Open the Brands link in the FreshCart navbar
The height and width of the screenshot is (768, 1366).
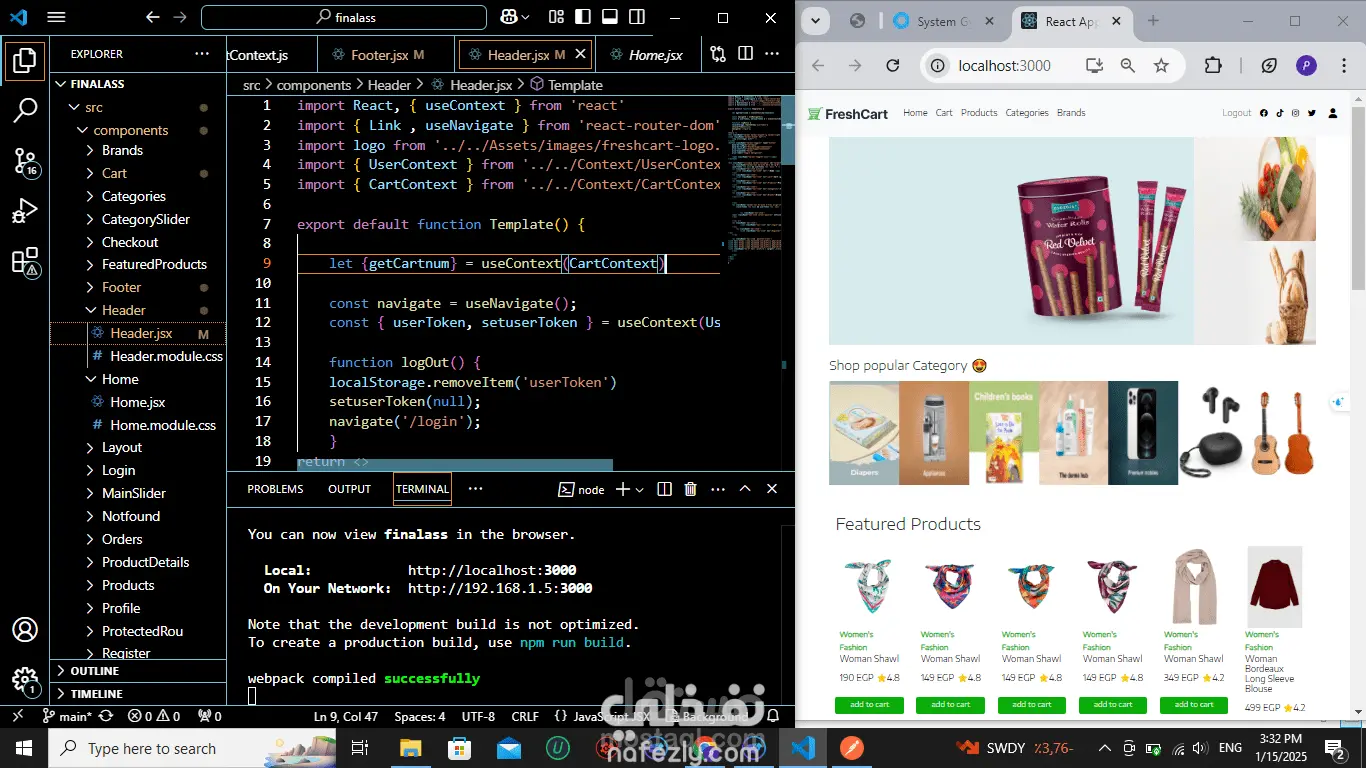point(1071,113)
